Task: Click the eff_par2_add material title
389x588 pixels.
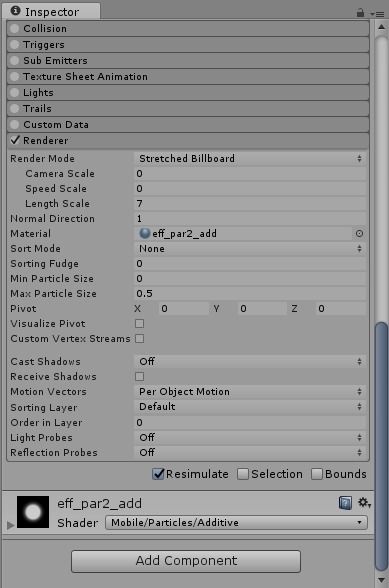Action: tap(99, 503)
